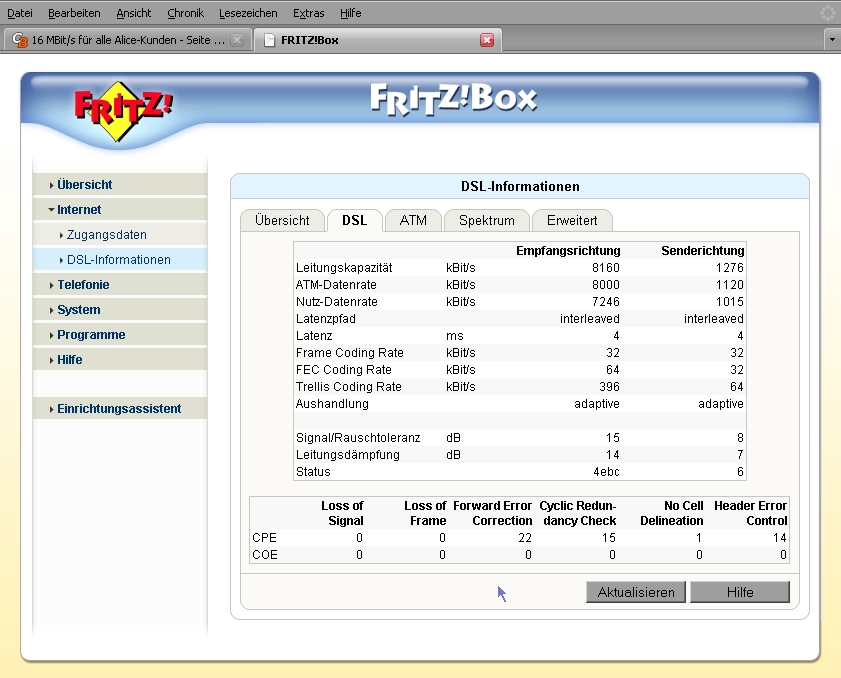Click the Signal/Rauschtoleranz row label
The width and height of the screenshot is (841, 678).
(358, 438)
